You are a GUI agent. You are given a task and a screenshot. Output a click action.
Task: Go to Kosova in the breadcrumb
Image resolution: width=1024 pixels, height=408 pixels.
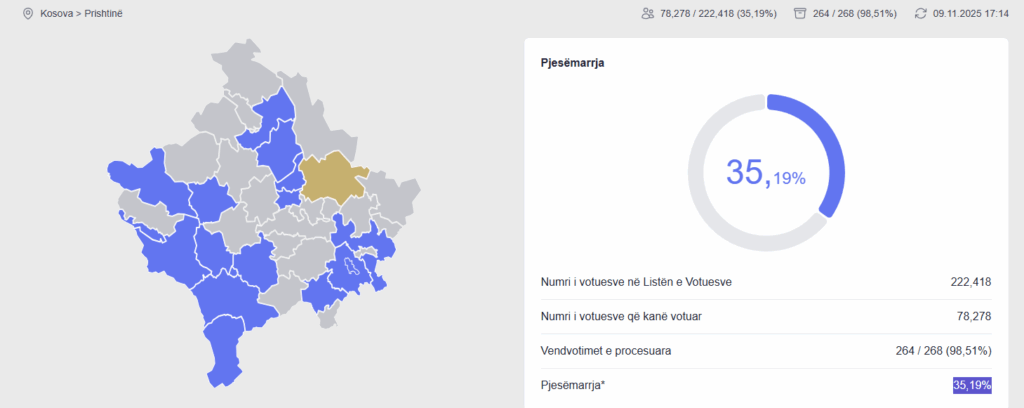58,14
